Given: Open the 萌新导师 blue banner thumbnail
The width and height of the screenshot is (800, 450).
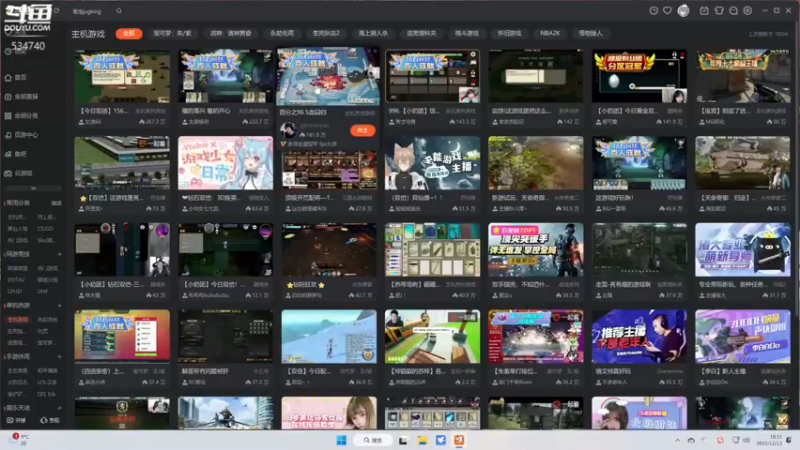Looking at the screenshot, I should point(743,249).
